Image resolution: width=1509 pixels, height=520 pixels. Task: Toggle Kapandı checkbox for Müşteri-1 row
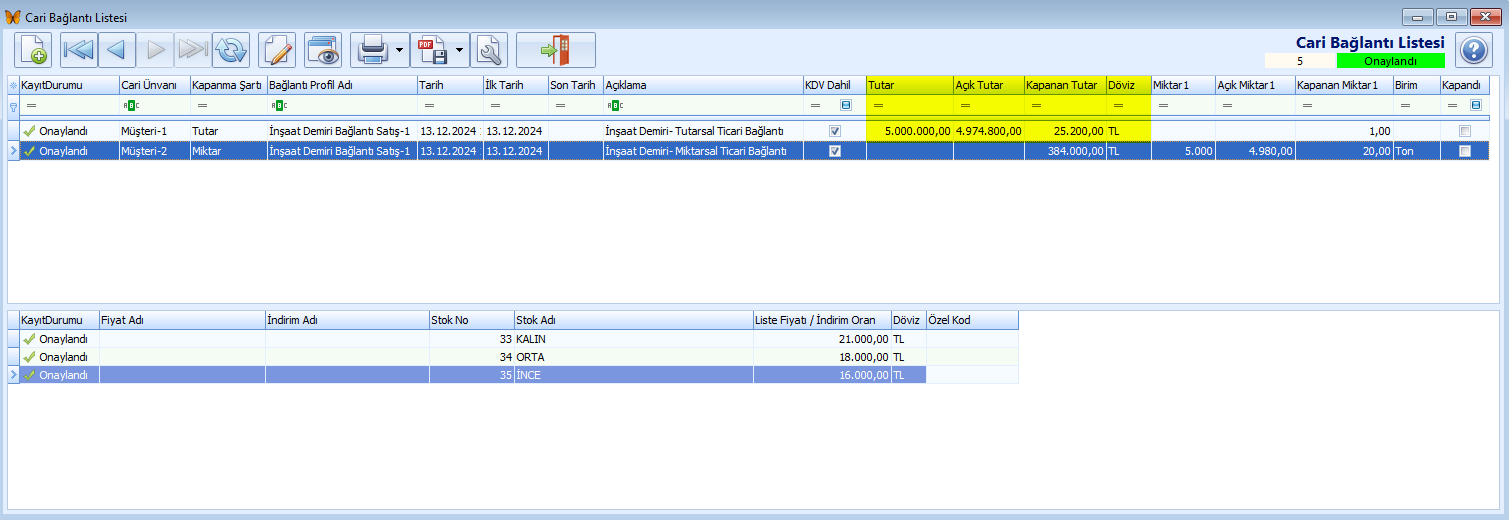click(x=1465, y=131)
